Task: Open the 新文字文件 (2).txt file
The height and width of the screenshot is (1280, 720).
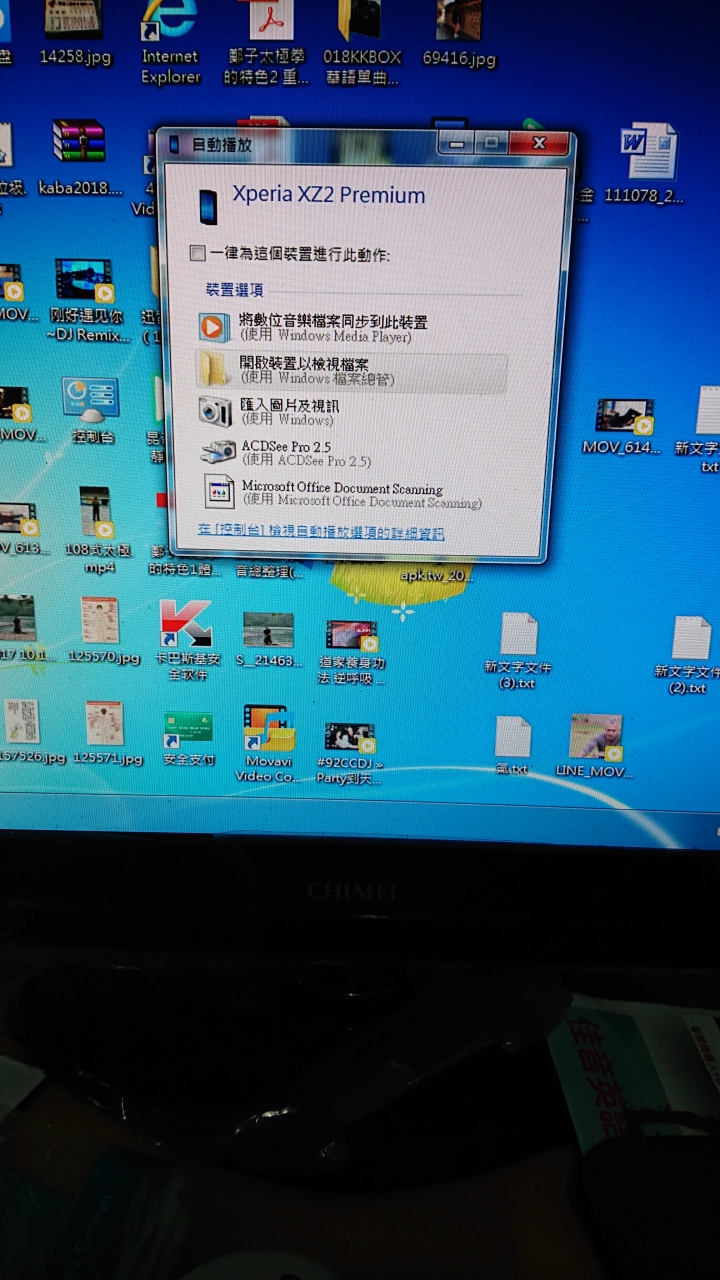Action: pos(689,655)
